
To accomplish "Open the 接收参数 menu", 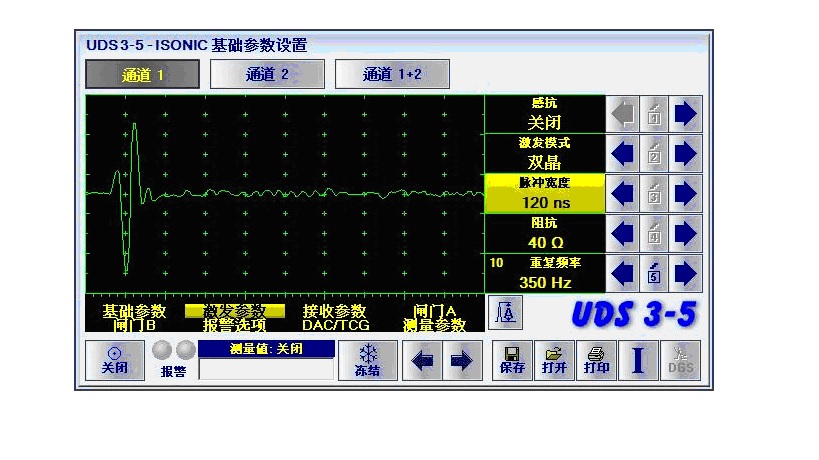I will pos(334,311).
